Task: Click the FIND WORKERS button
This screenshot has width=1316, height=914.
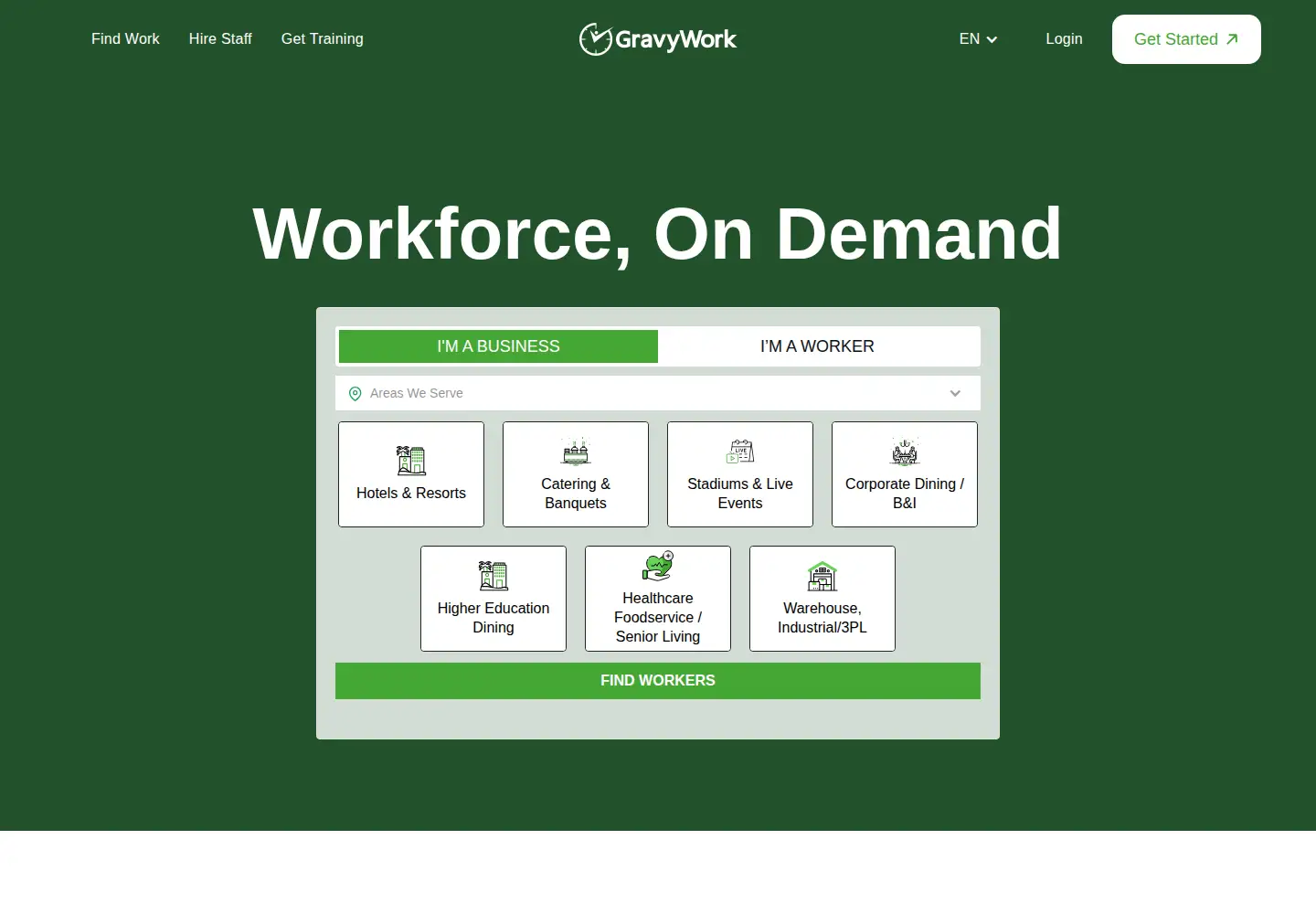Action: click(658, 681)
